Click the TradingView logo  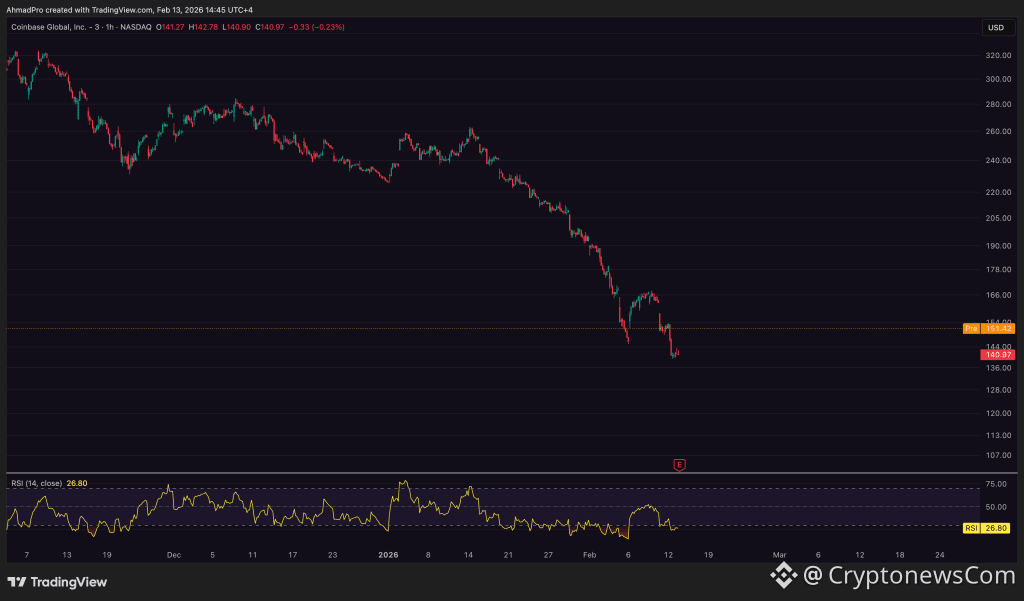pyautogui.click(x=57, y=582)
